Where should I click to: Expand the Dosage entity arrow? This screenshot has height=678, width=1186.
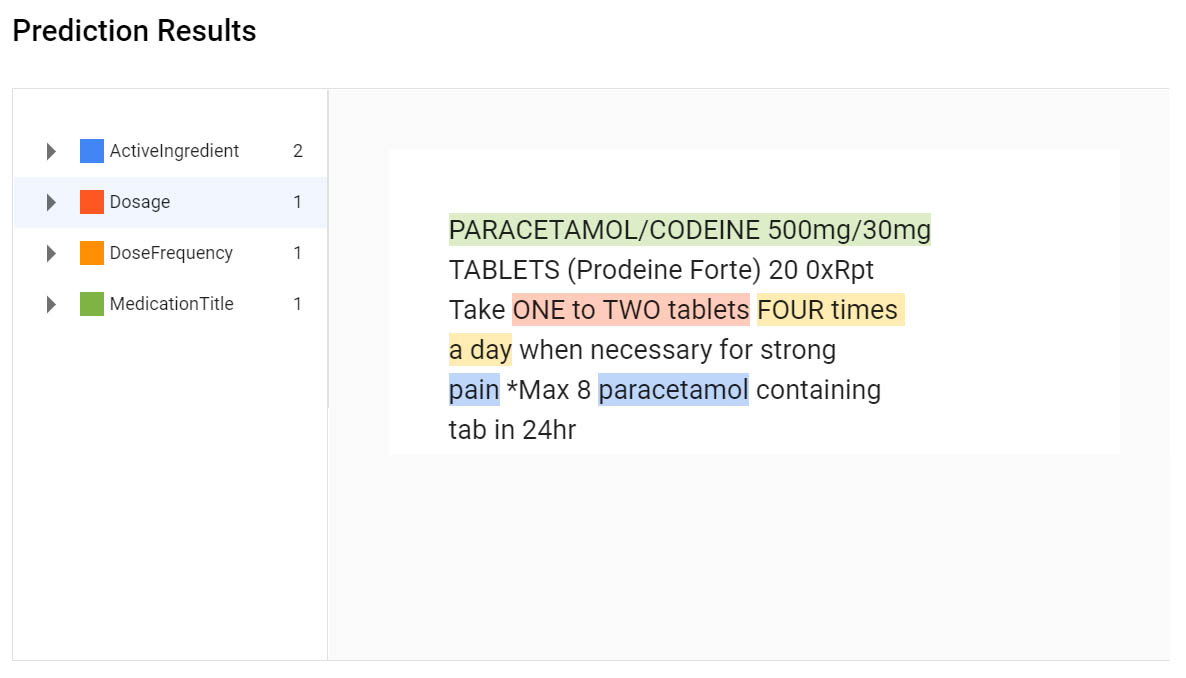point(52,203)
